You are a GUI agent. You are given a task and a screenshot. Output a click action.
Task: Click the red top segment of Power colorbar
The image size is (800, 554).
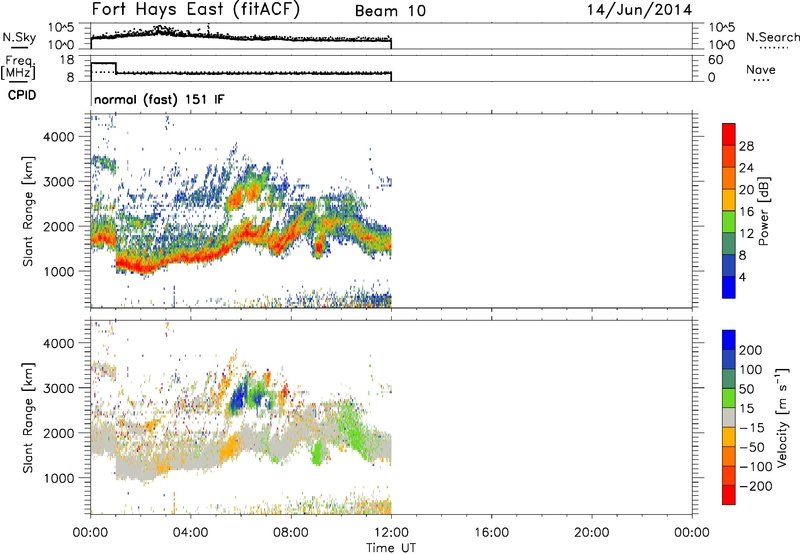(x=729, y=134)
